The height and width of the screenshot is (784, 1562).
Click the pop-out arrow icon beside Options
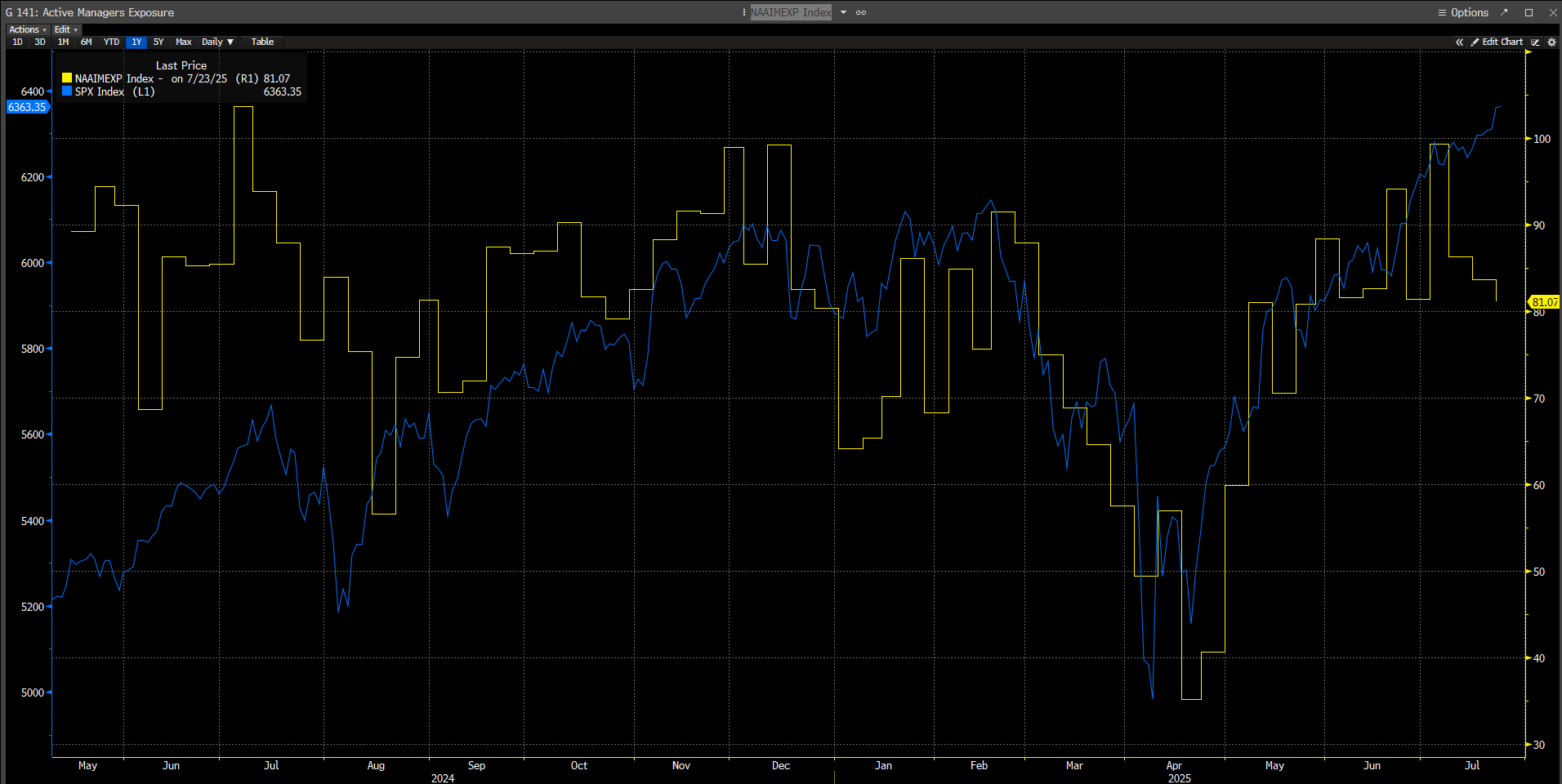click(1504, 12)
